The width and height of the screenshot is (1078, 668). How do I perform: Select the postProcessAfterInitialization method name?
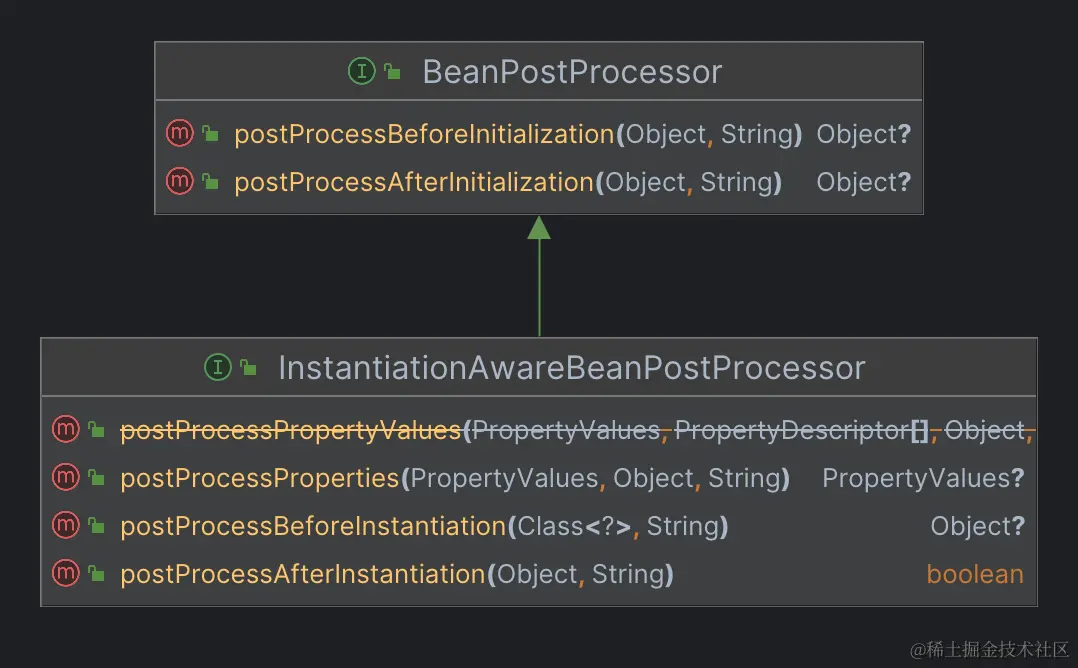(x=414, y=182)
